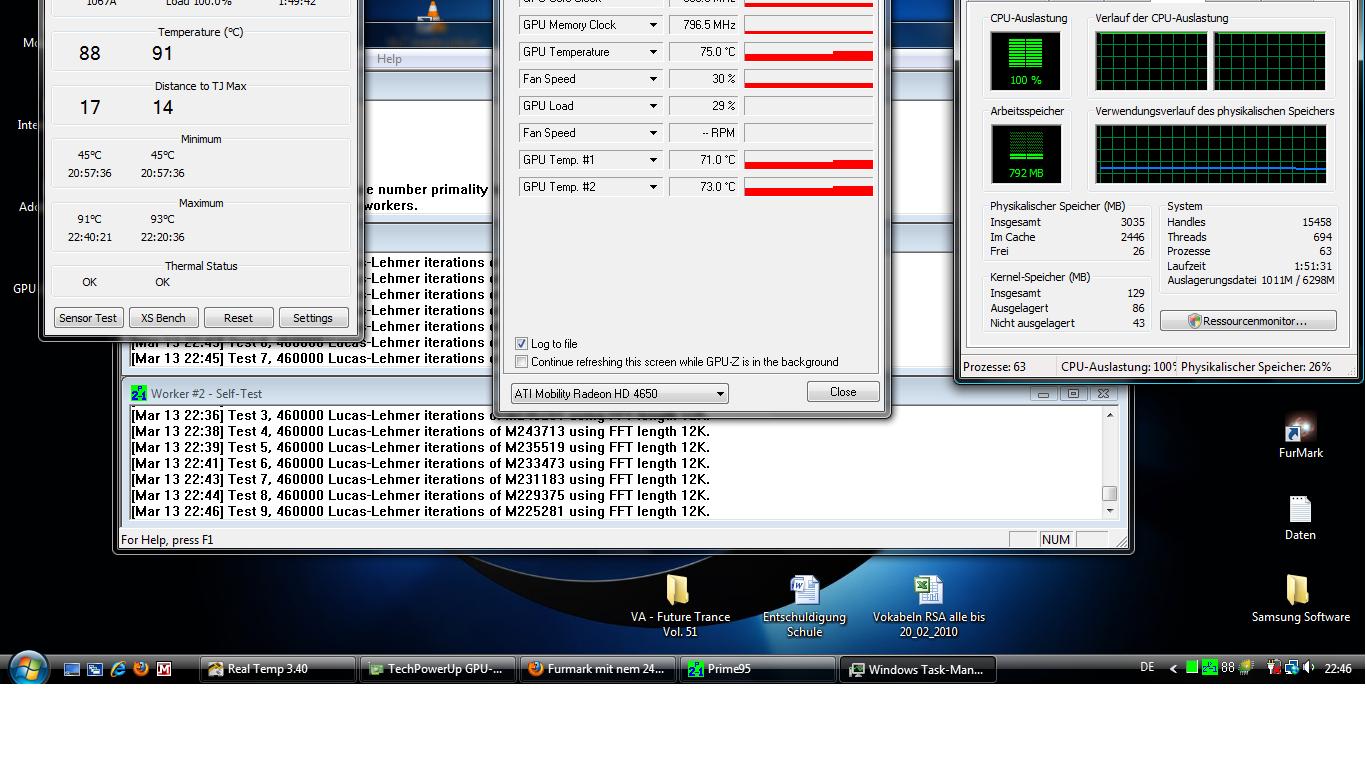The height and width of the screenshot is (768, 1366).
Task: Click the Worker #2 scrollbar thumb
Action: 1109,493
